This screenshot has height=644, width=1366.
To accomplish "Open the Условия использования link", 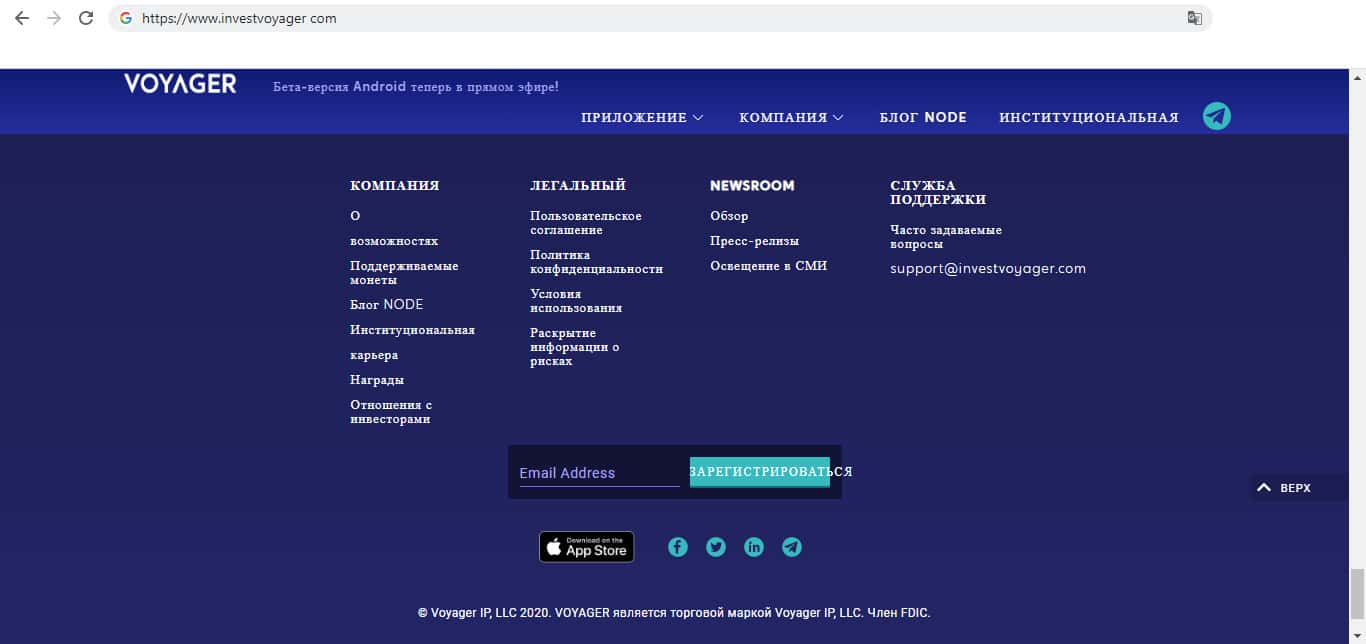I will (x=576, y=301).
